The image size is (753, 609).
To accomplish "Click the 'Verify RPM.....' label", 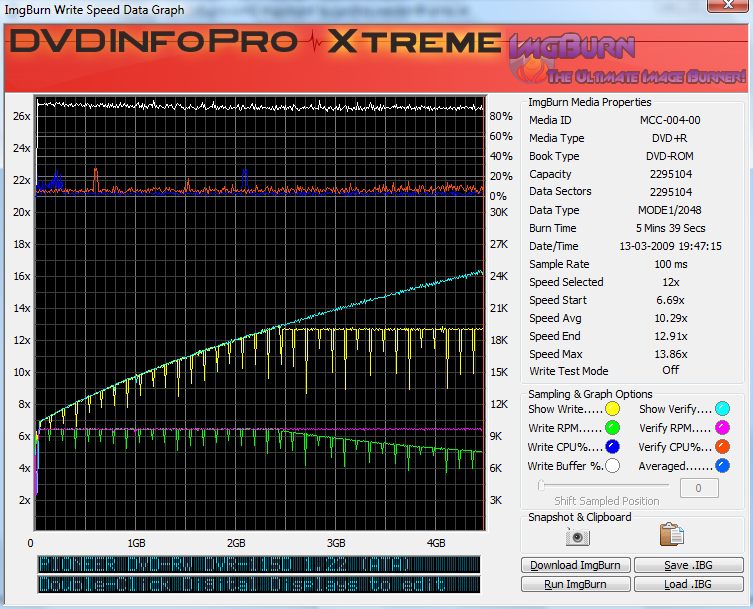I will click(x=675, y=428).
